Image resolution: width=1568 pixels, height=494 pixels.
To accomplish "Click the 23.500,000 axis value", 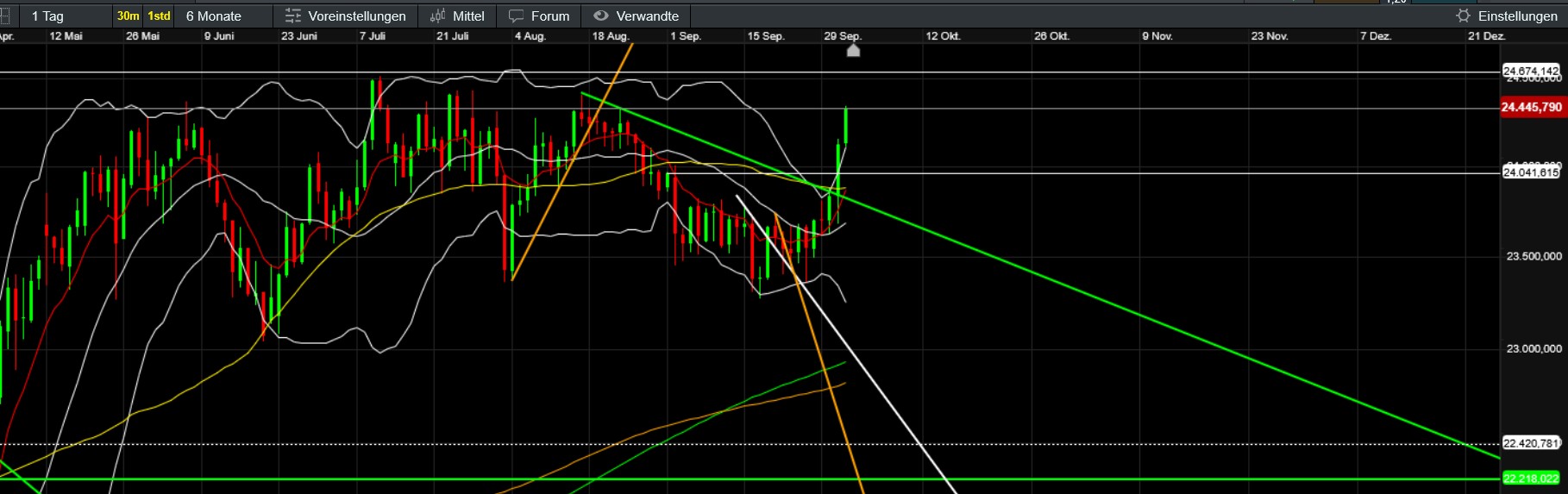I will click(1534, 256).
